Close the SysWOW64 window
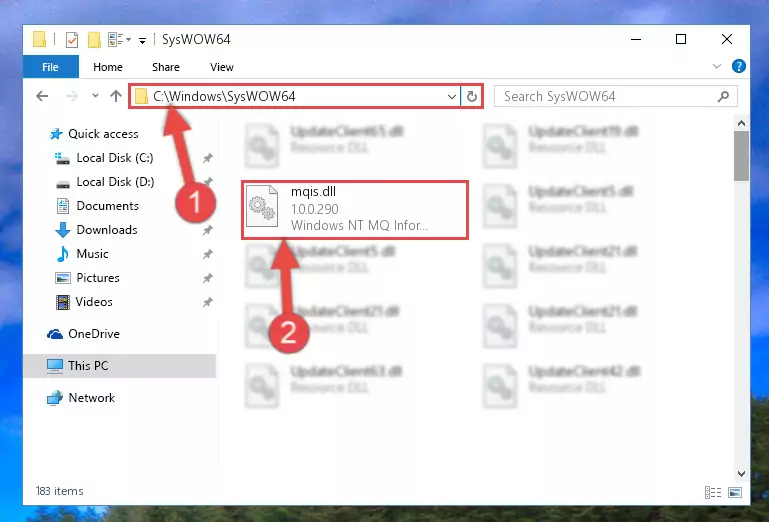The height and width of the screenshot is (522, 769). tap(727, 39)
